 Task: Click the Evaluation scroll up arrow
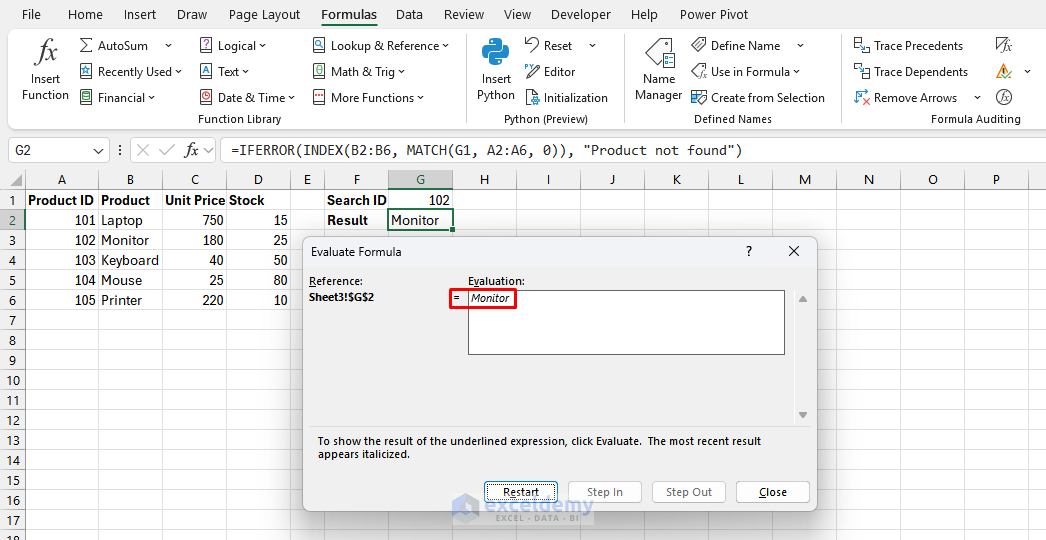803,299
